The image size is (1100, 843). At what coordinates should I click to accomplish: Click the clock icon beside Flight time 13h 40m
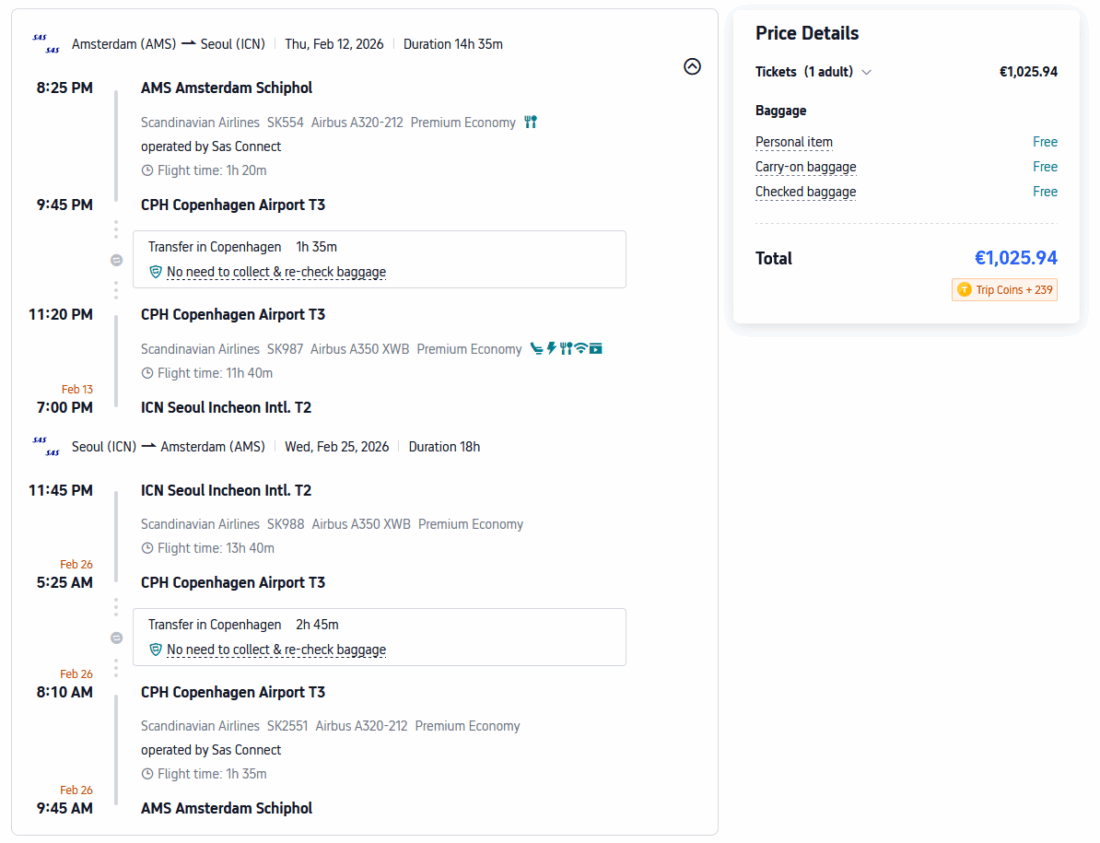click(147, 548)
